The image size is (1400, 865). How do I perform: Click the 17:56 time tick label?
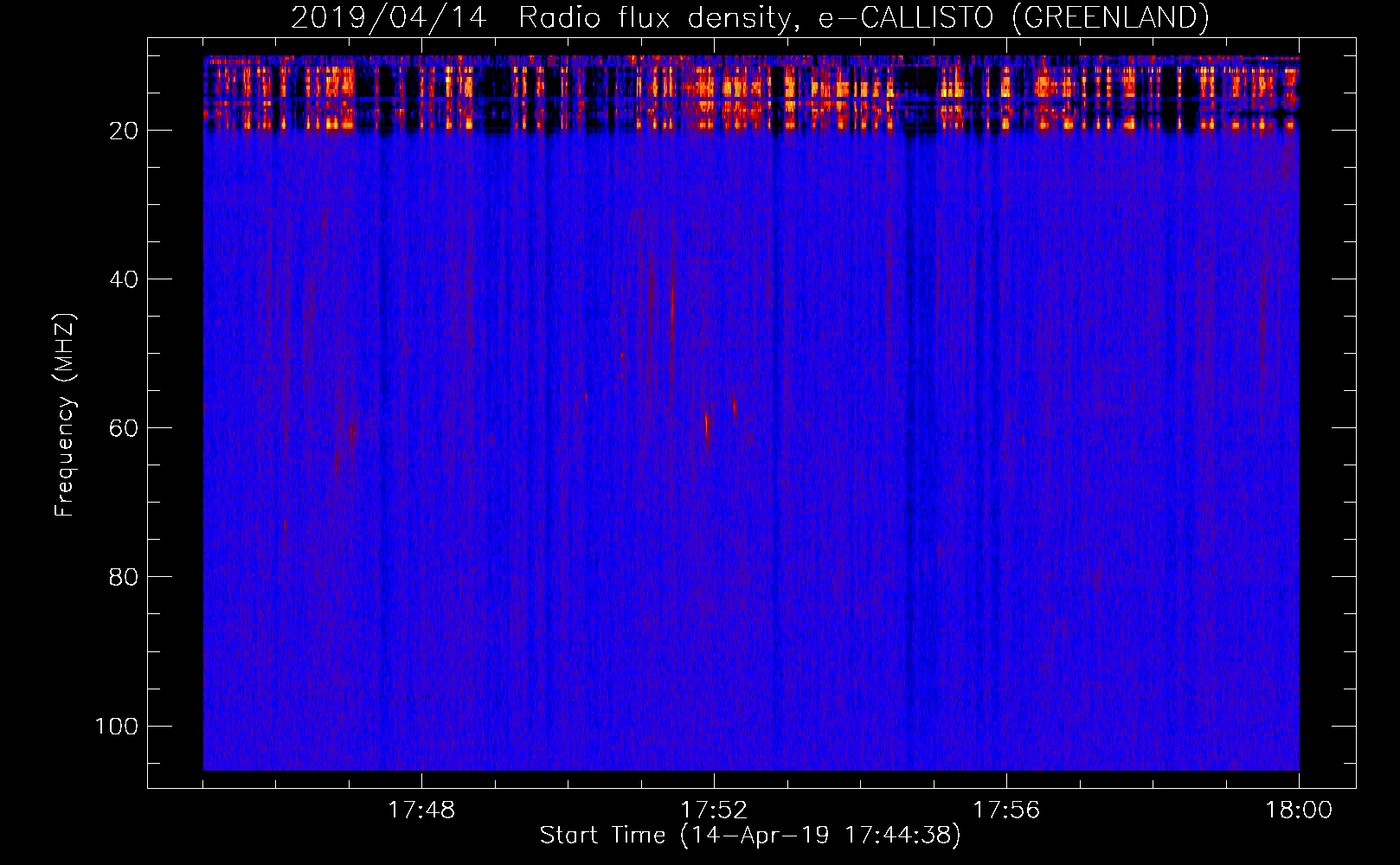coord(1006,811)
